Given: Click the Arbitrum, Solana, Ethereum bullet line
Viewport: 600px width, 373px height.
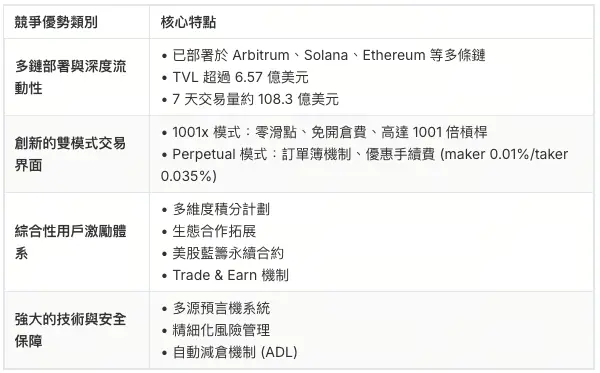Looking at the screenshot, I should tap(323, 55).
